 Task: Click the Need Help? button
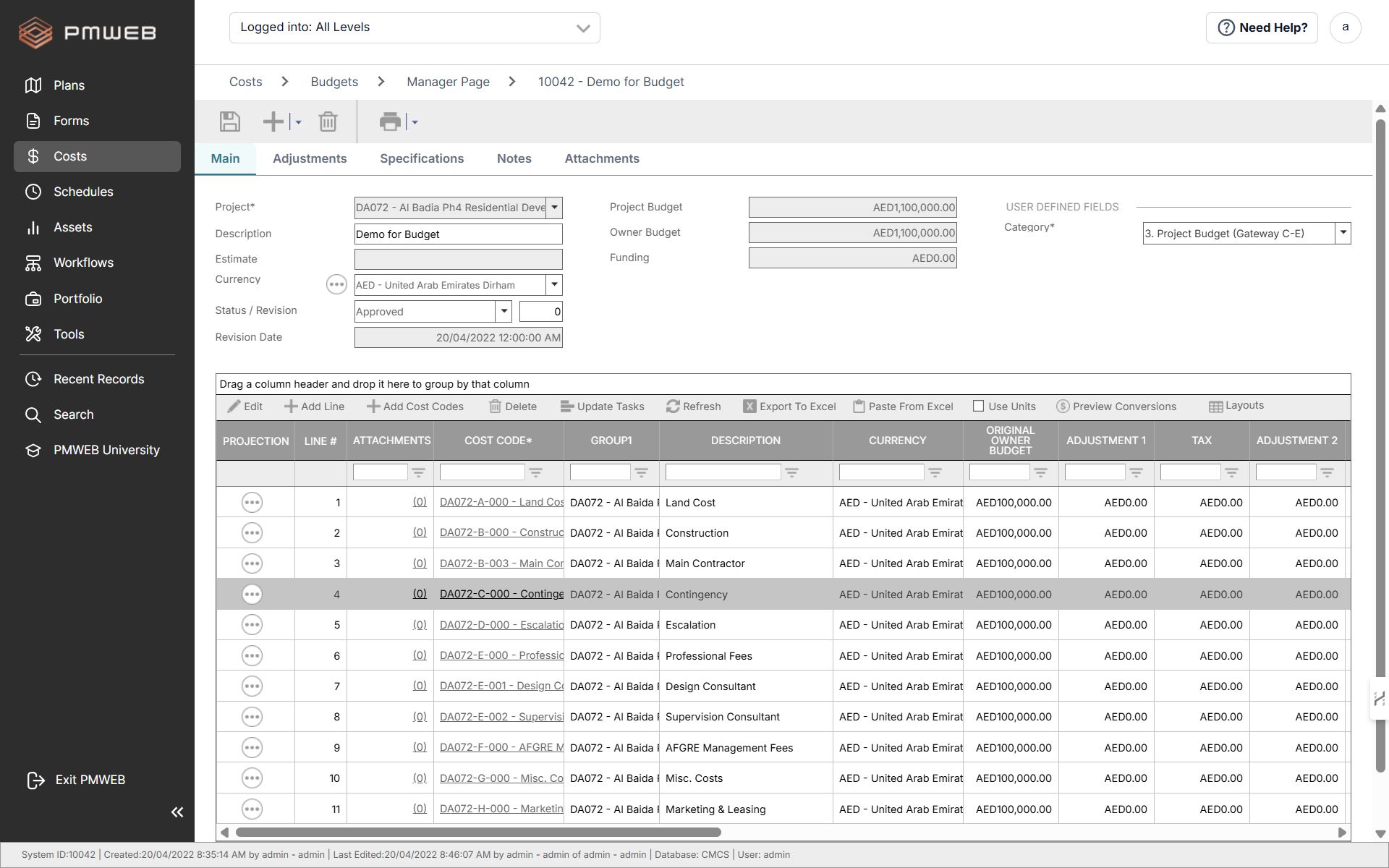(1262, 27)
